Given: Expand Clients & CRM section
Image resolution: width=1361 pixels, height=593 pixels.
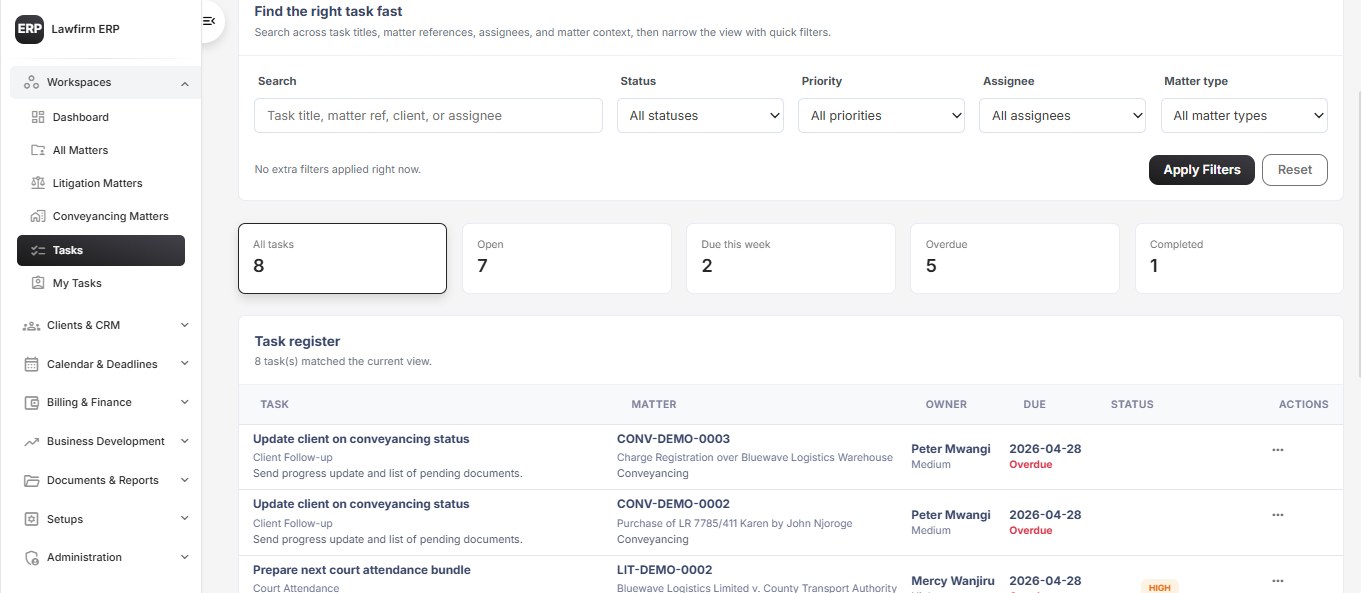Looking at the screenshot, I should click(184, 325).
